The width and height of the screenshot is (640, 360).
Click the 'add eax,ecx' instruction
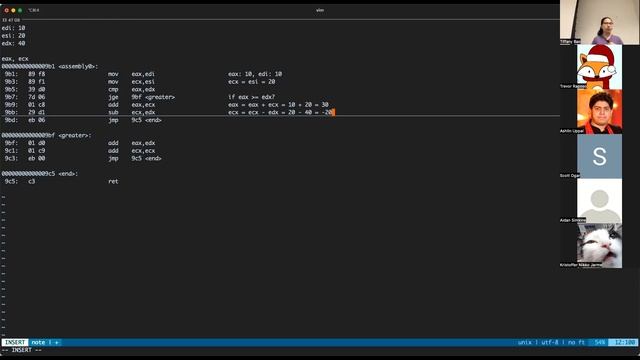(131, 105)
